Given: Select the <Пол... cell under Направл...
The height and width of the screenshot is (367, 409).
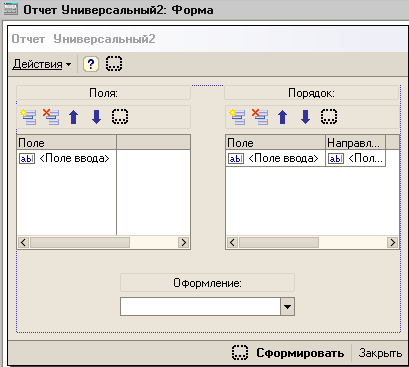Looking at the screenshot, I should pos(355,158).
